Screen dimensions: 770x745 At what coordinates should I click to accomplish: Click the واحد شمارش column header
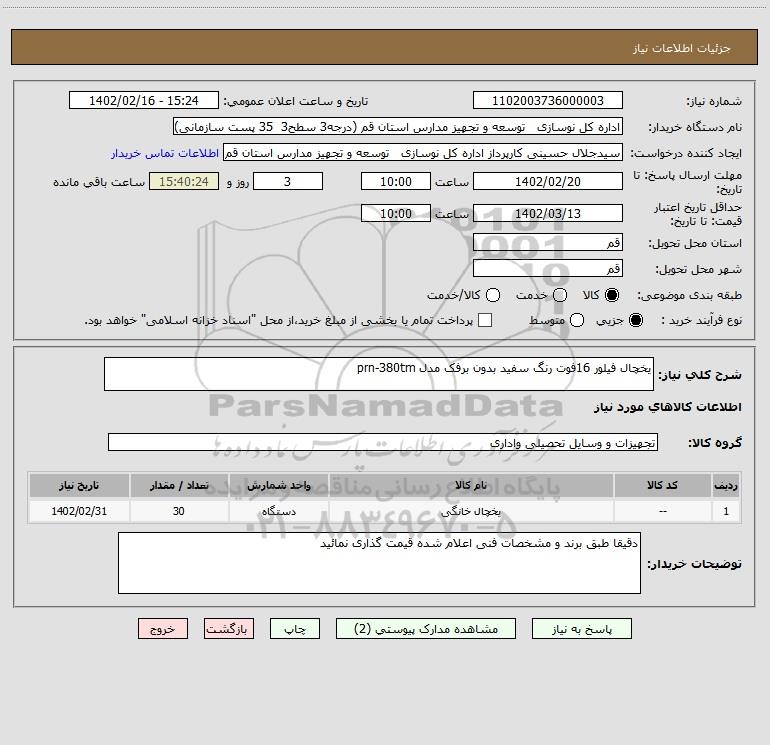(278, 485)
